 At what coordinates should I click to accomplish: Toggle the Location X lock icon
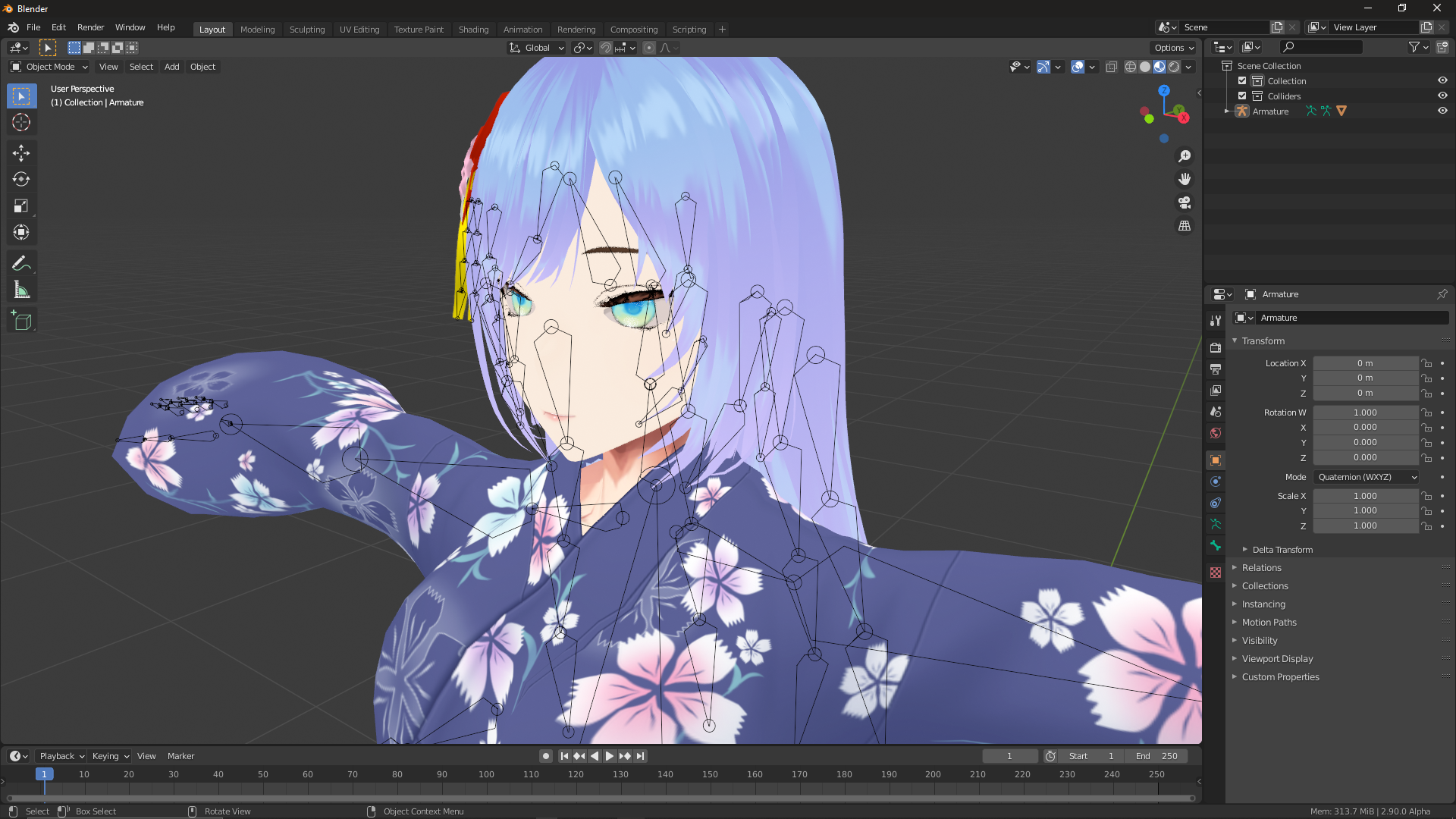(1426, 363)
